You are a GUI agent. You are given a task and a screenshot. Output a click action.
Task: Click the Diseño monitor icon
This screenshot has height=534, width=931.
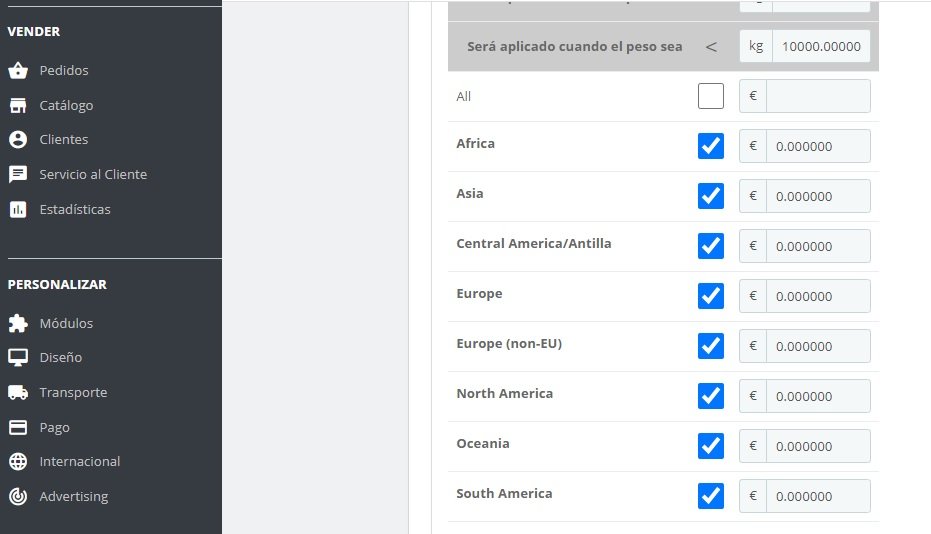coord(18,358)
